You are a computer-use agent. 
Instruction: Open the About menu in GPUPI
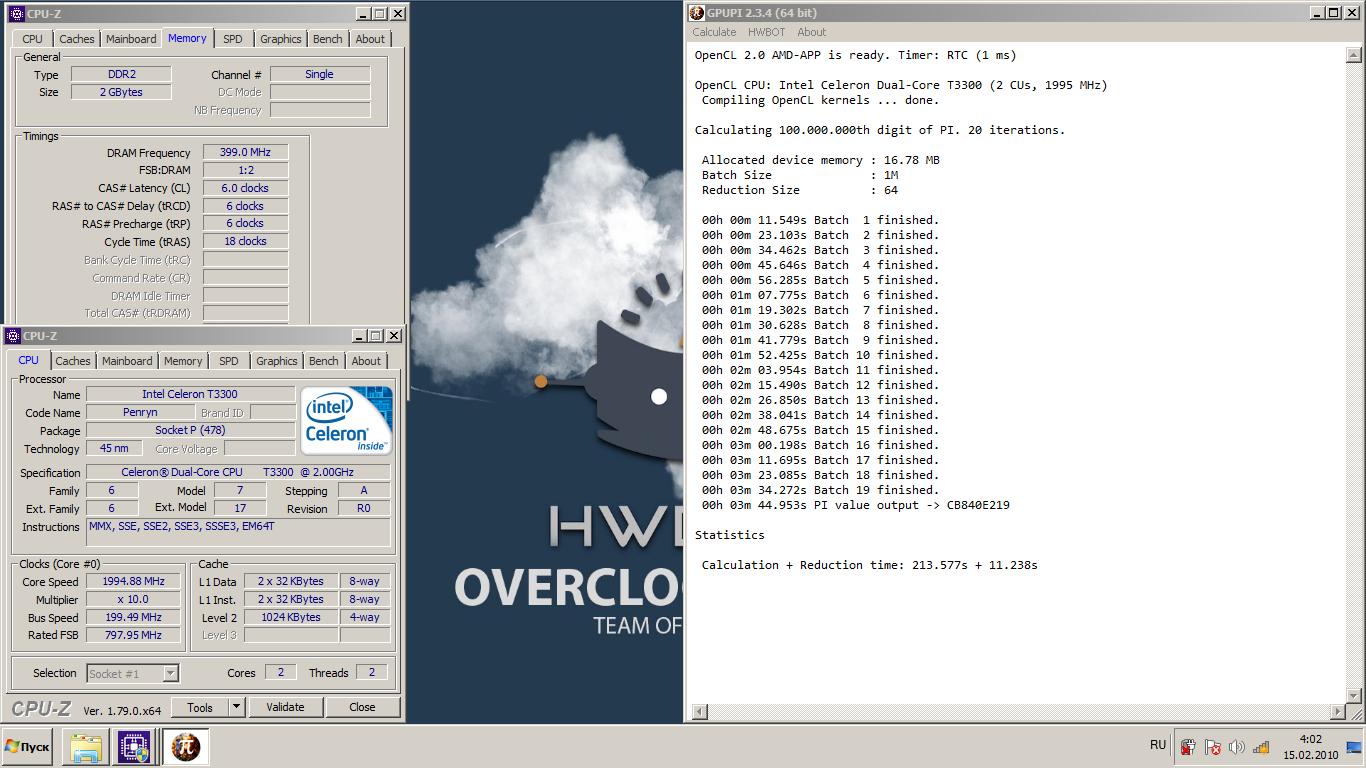812,32
